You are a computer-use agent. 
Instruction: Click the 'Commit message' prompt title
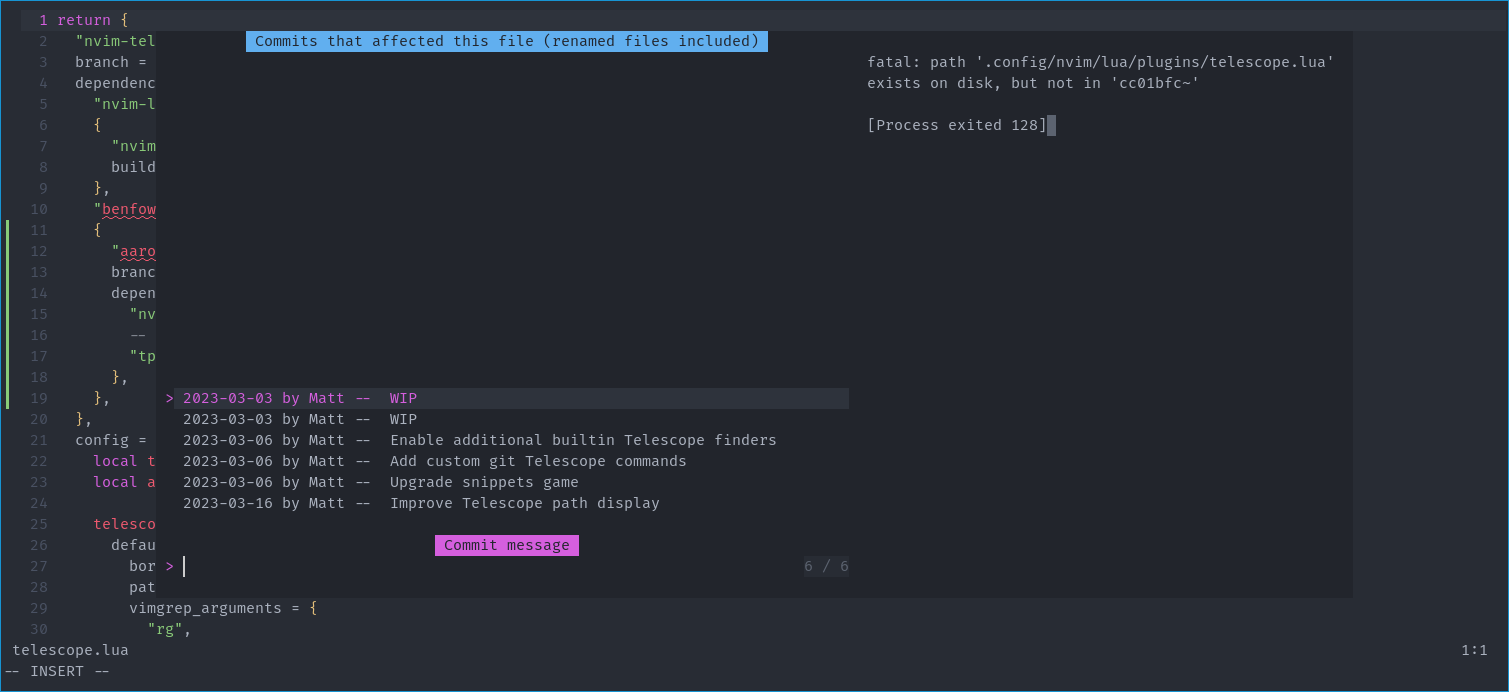click(507, 545)
